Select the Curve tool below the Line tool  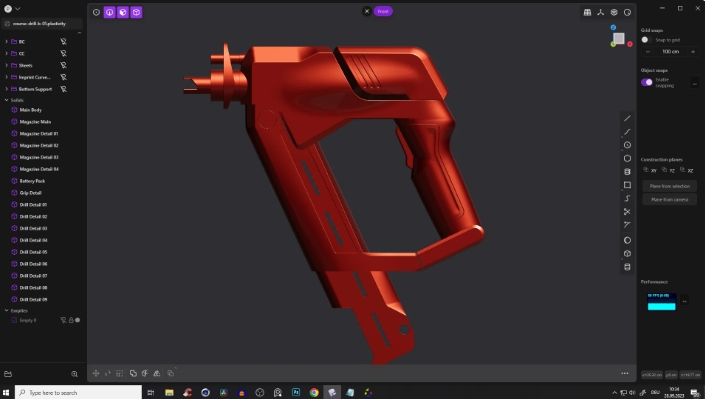[x=627, y=132]
